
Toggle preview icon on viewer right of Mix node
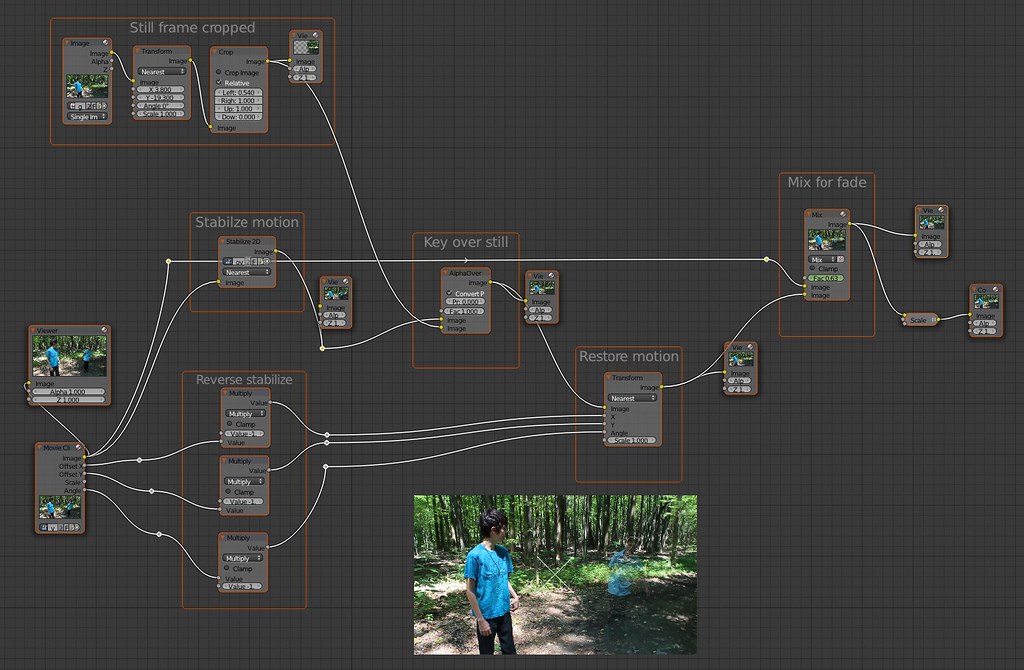941,210
